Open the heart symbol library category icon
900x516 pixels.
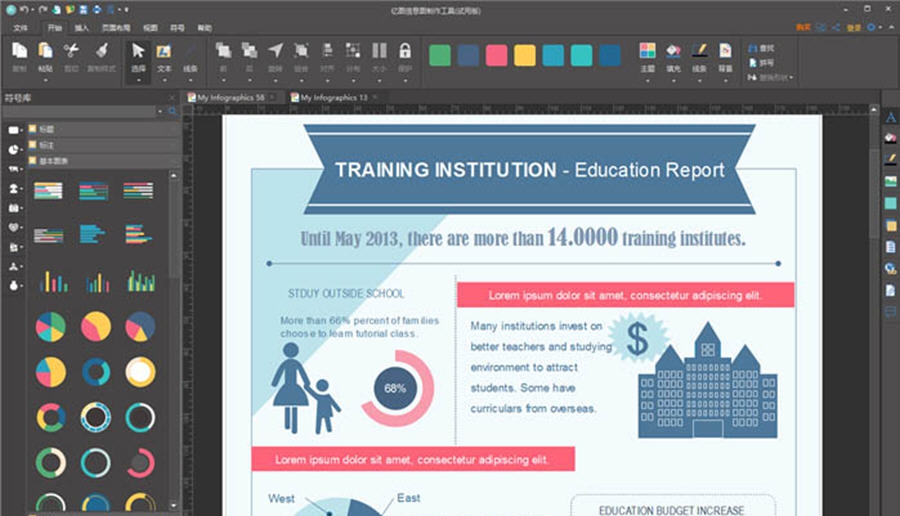pyautogui.click(x=13, y=227)
